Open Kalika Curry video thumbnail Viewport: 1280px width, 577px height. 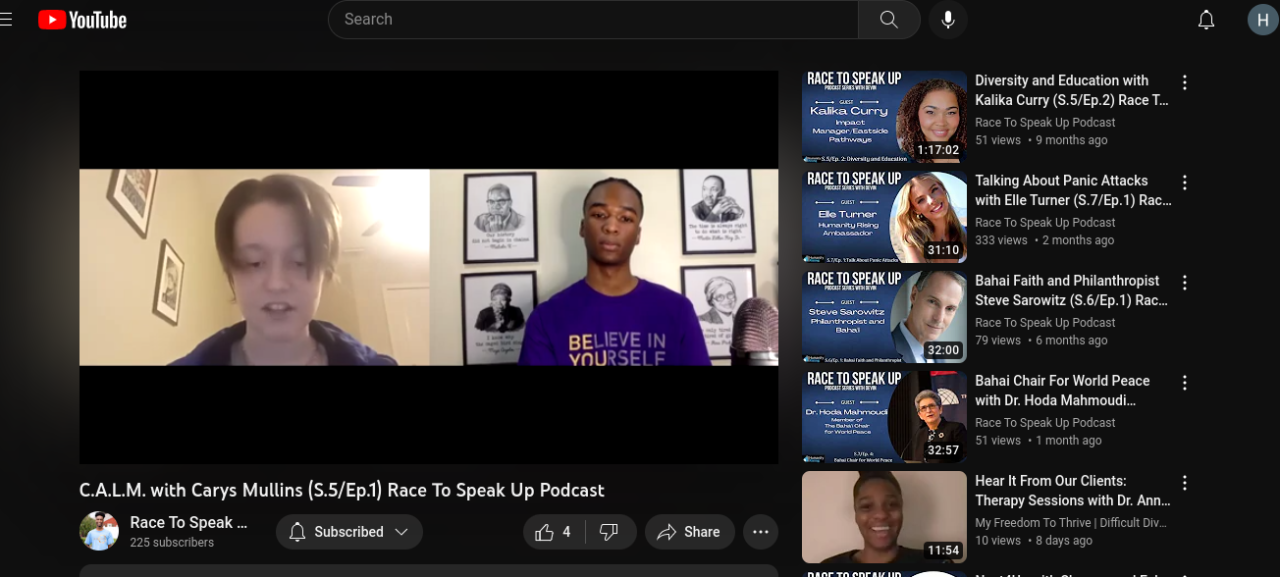pos(884,117)
